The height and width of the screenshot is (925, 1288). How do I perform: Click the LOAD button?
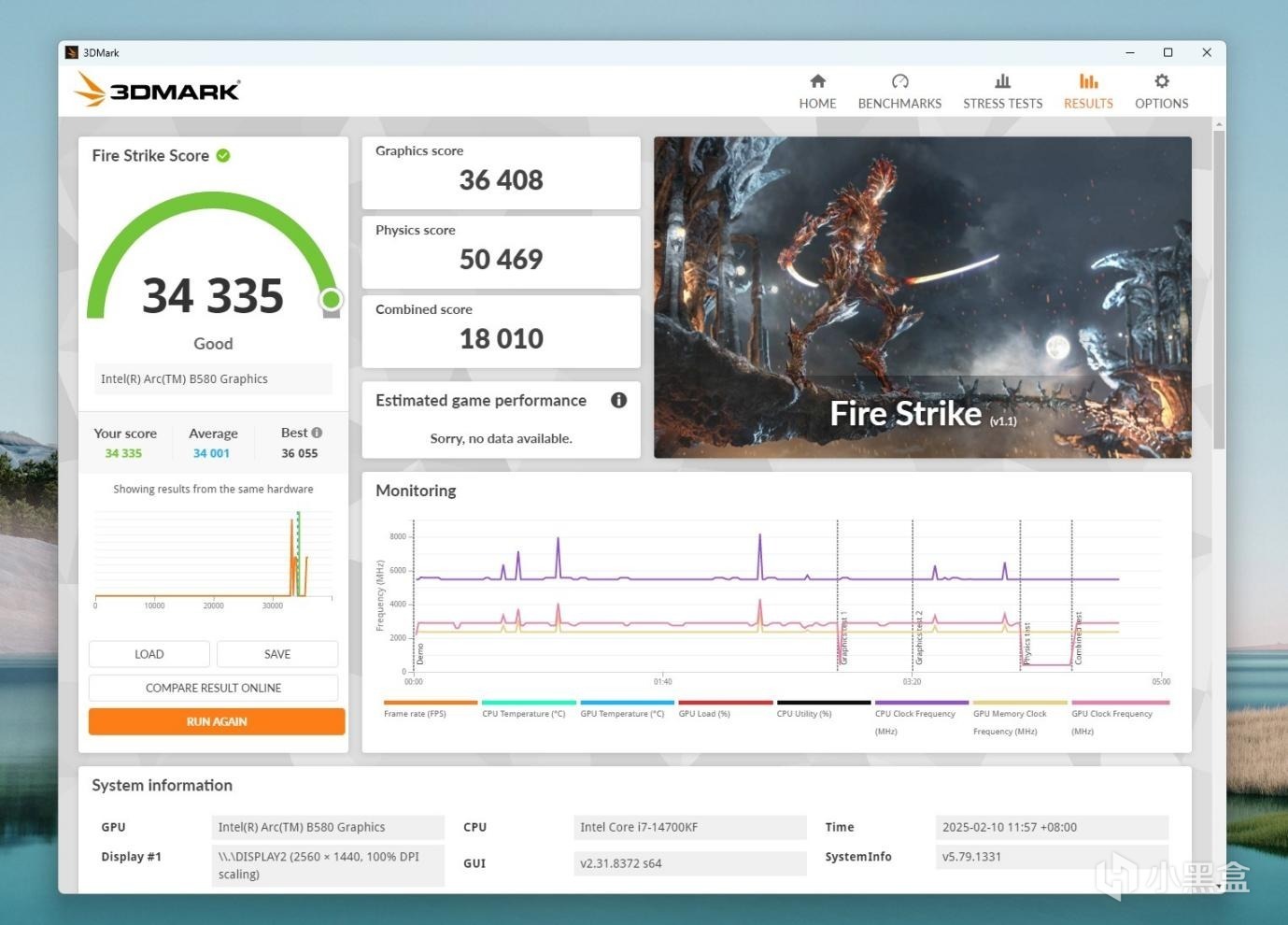tap(149, 654)
